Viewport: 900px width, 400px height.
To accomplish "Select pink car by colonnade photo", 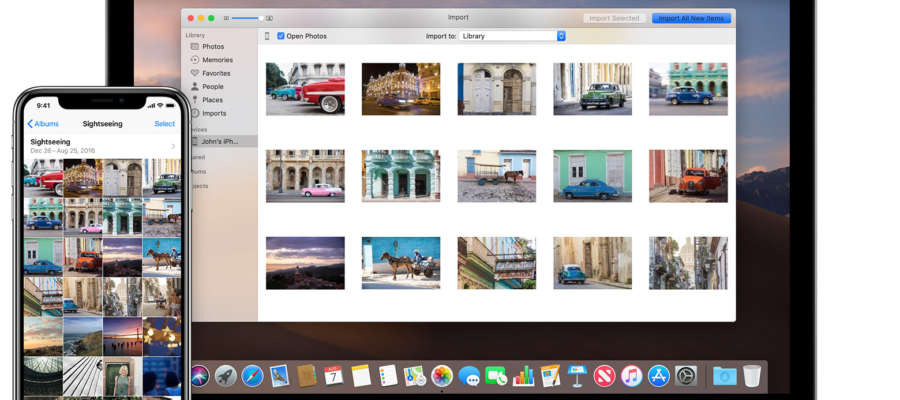I will click(x=305, y=176).
